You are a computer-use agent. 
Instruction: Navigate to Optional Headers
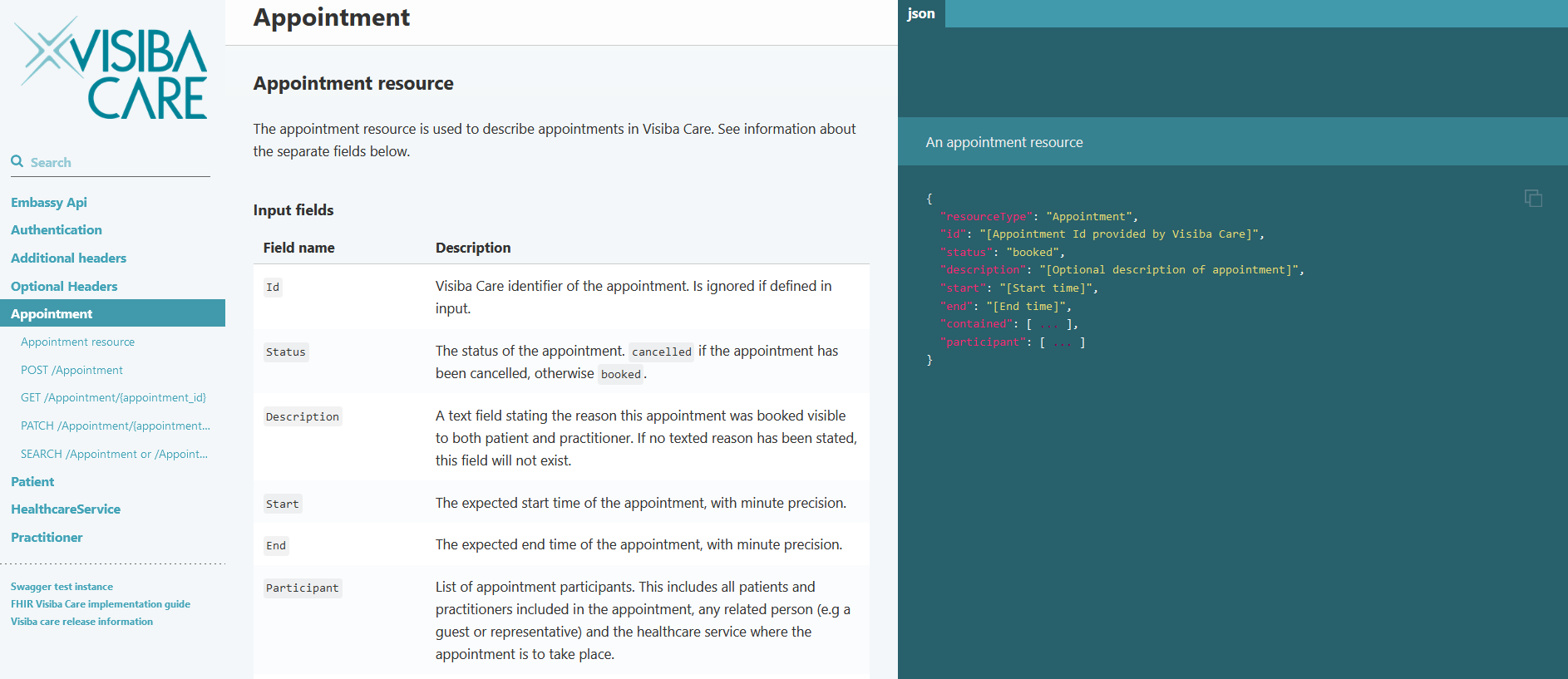64,286
